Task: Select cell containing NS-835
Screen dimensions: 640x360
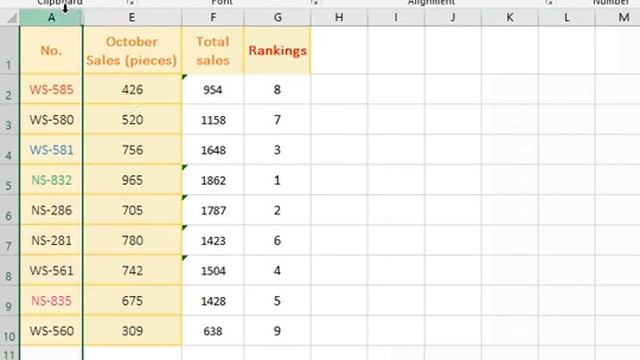Action: point(51,301)
